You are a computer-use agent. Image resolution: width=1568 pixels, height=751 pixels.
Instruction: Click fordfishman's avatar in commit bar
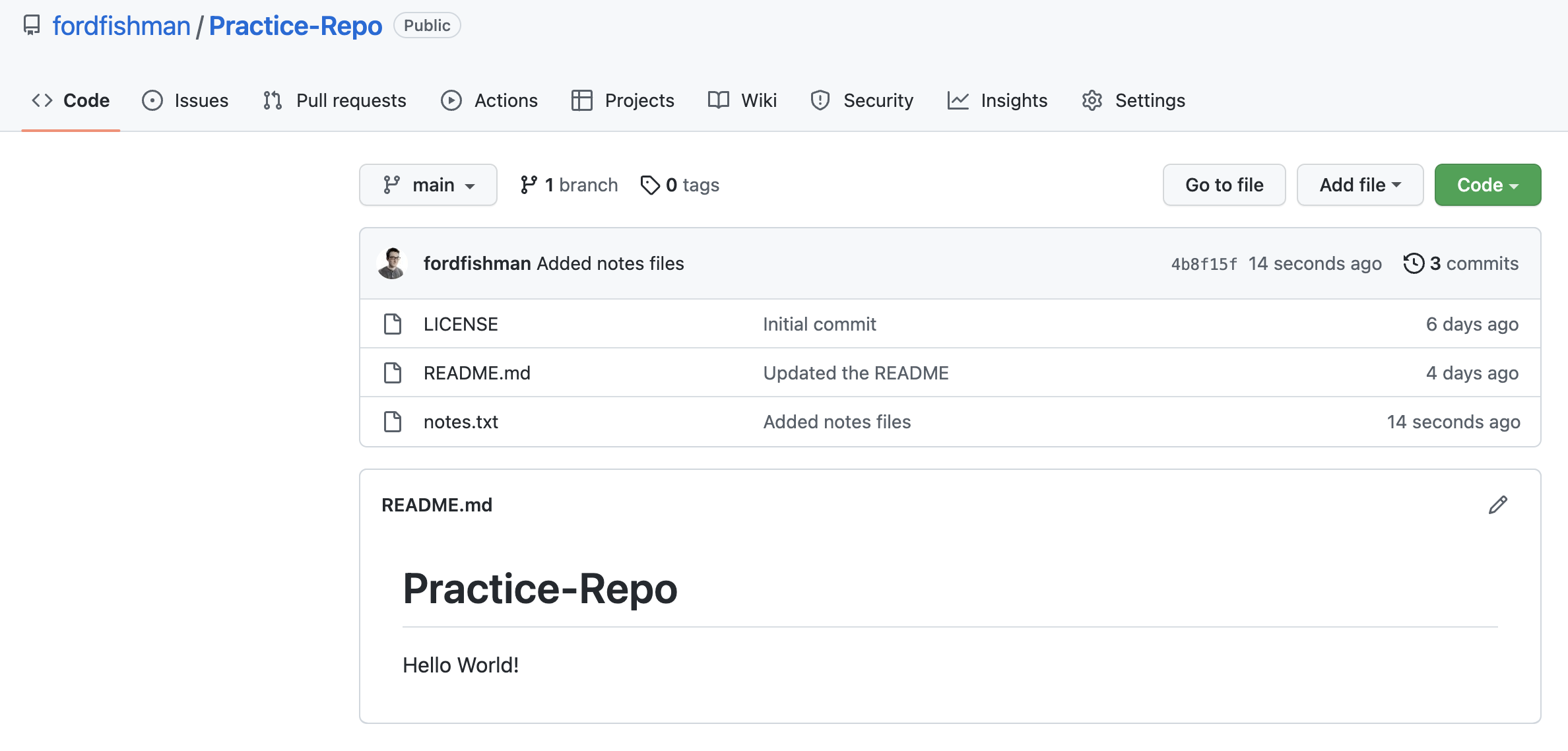[x=392, y=263]
